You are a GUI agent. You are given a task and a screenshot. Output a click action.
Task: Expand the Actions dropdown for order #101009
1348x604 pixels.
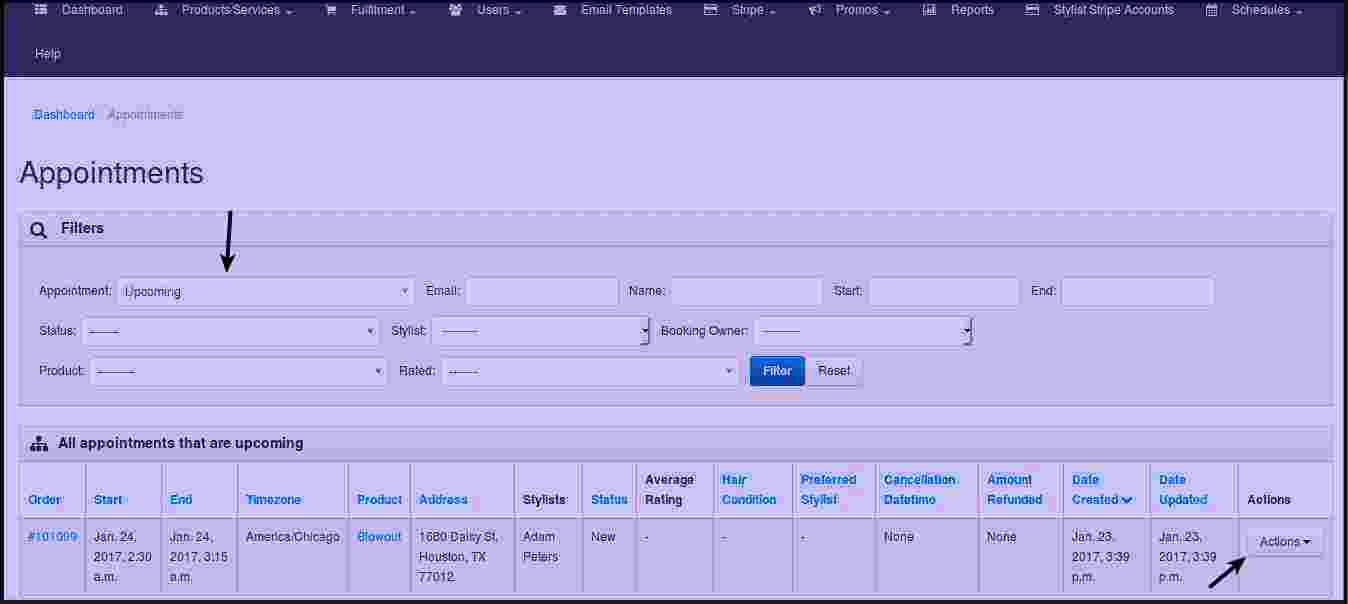pyautogui.click(x=1285, y=542)
